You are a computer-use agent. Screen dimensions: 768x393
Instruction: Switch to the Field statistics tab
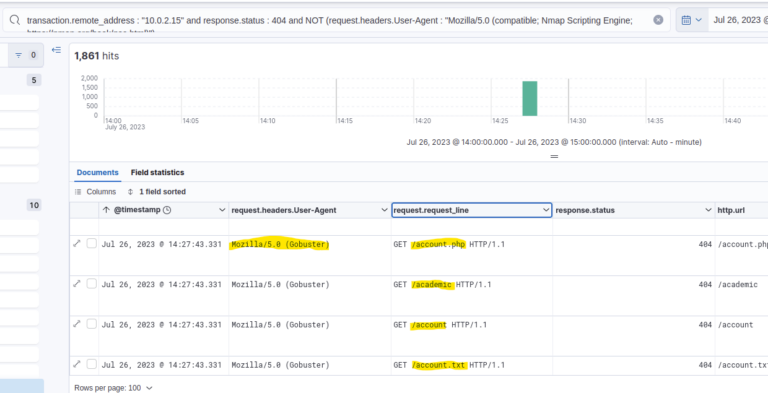click(157, 172)
